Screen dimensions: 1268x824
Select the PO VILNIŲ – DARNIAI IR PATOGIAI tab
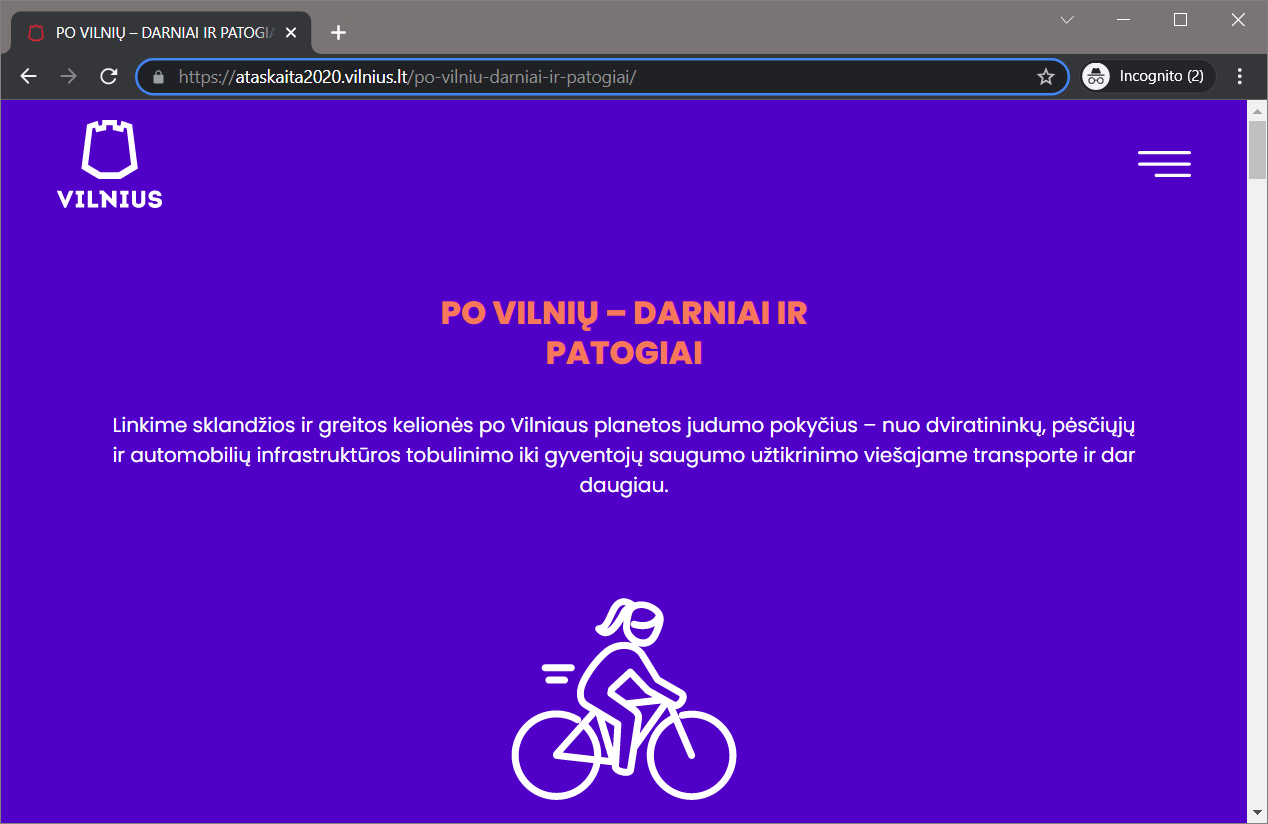[160, 32]
